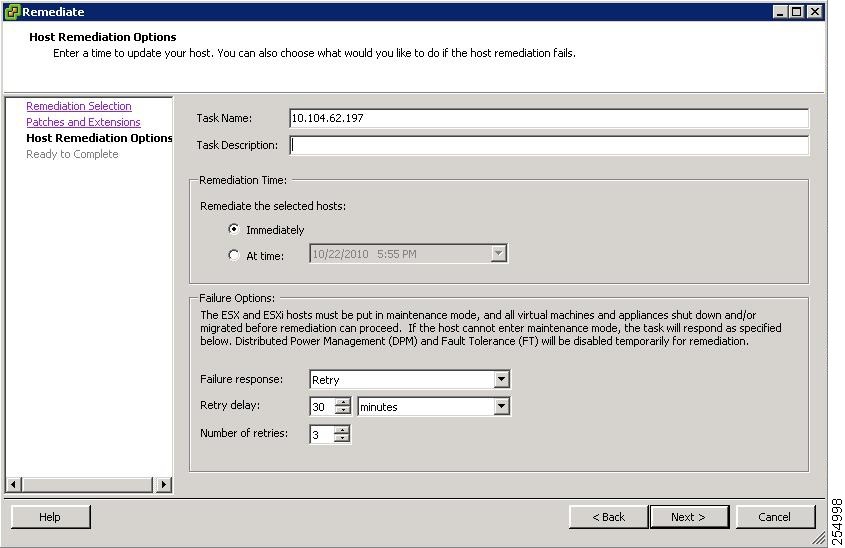The image size is (845, 548).
Task: Click the Remediate window title icon
Action: pyautogui.click(x=12, y=12)
